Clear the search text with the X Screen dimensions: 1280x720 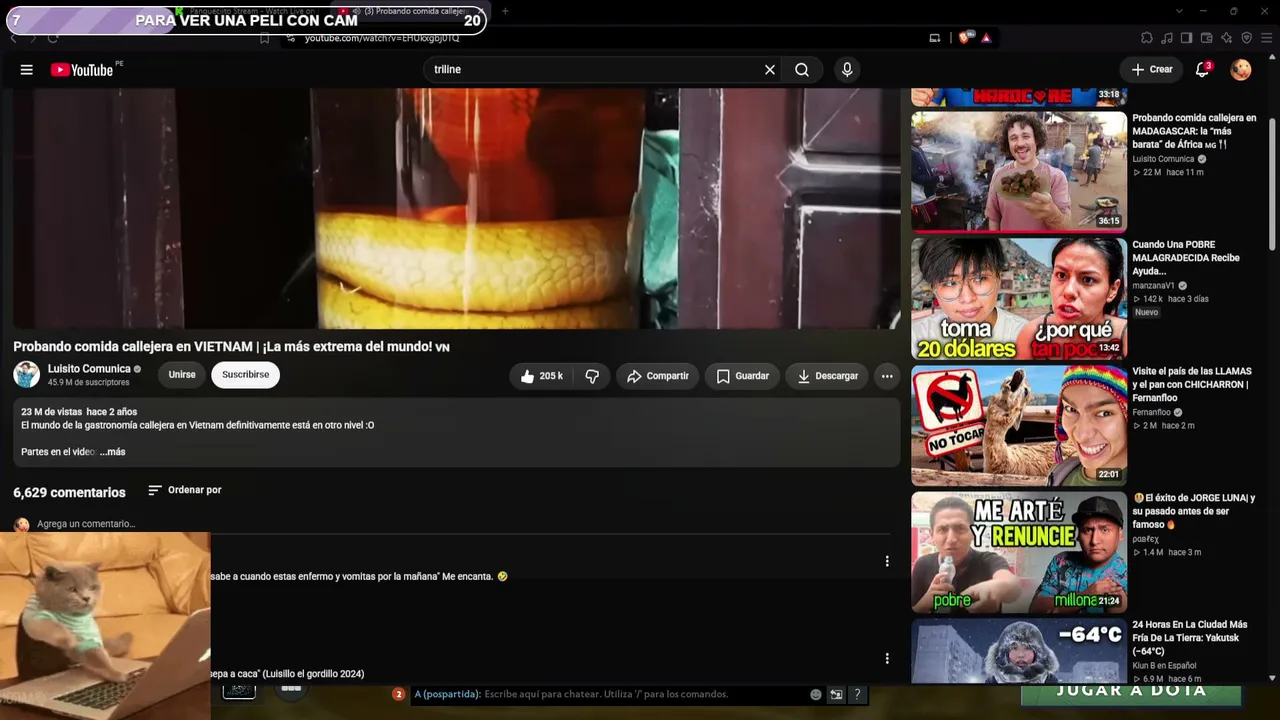(770, 70)
